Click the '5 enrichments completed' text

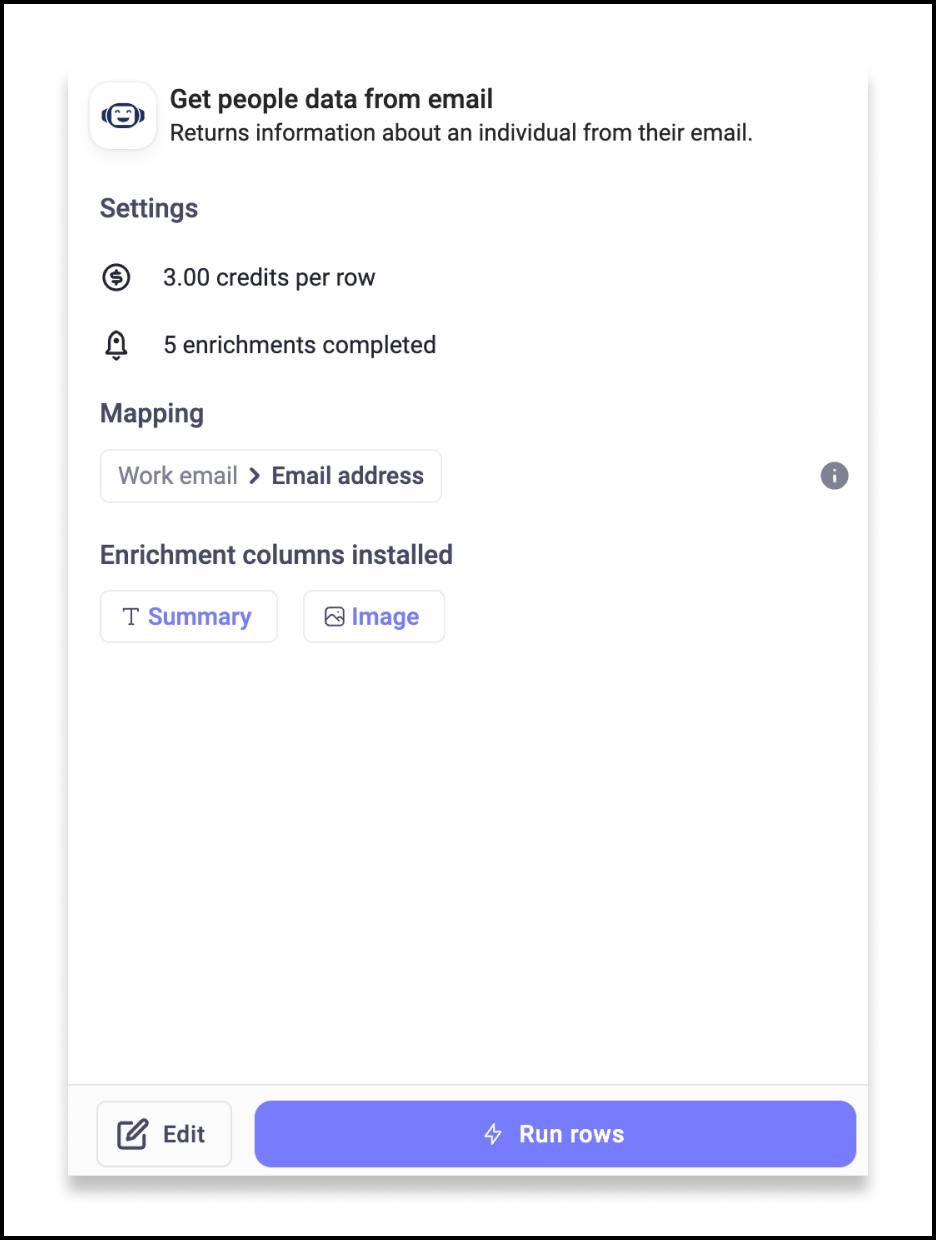[299, 345]
